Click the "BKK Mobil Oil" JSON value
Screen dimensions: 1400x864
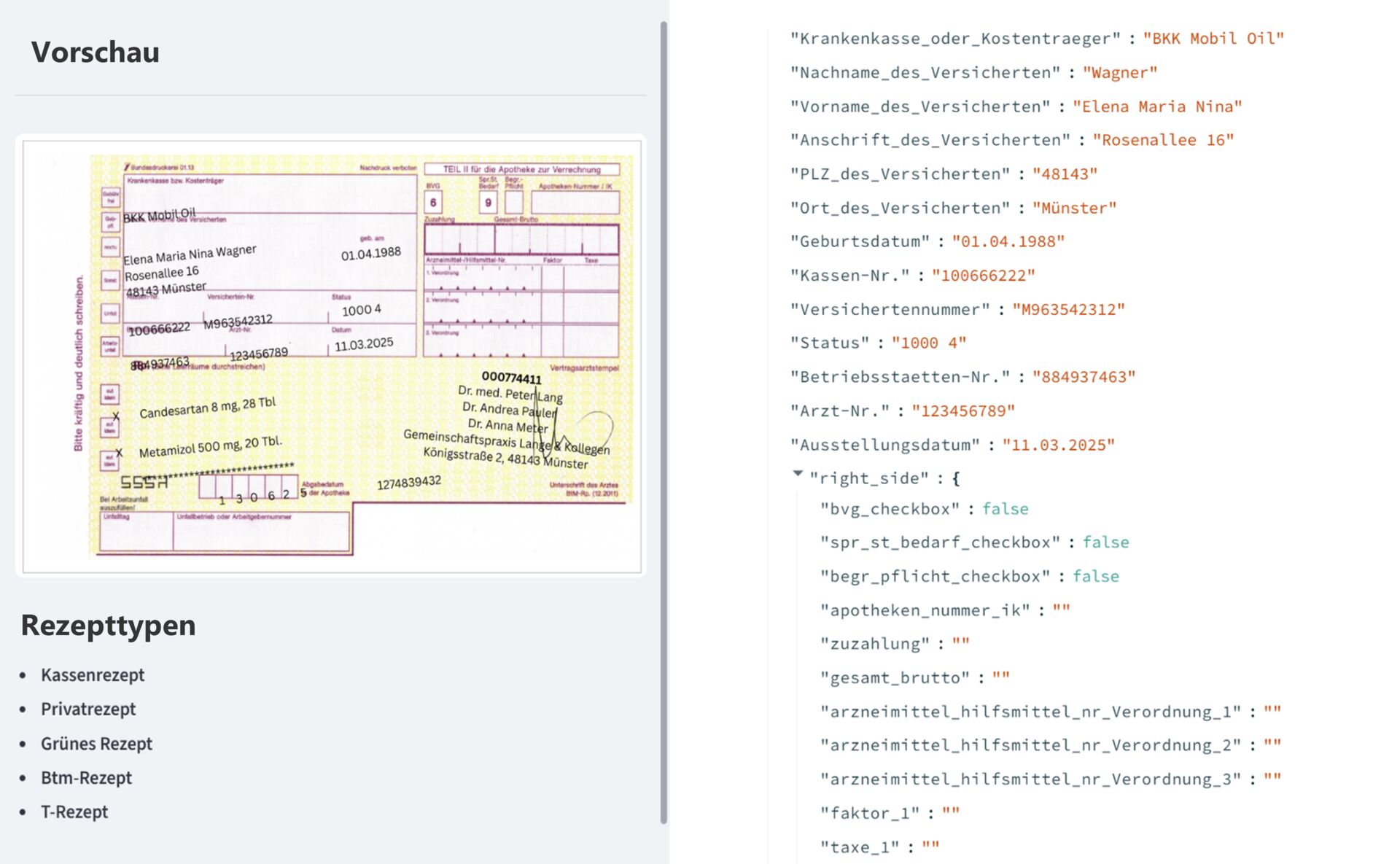[x=1213, y=39]
